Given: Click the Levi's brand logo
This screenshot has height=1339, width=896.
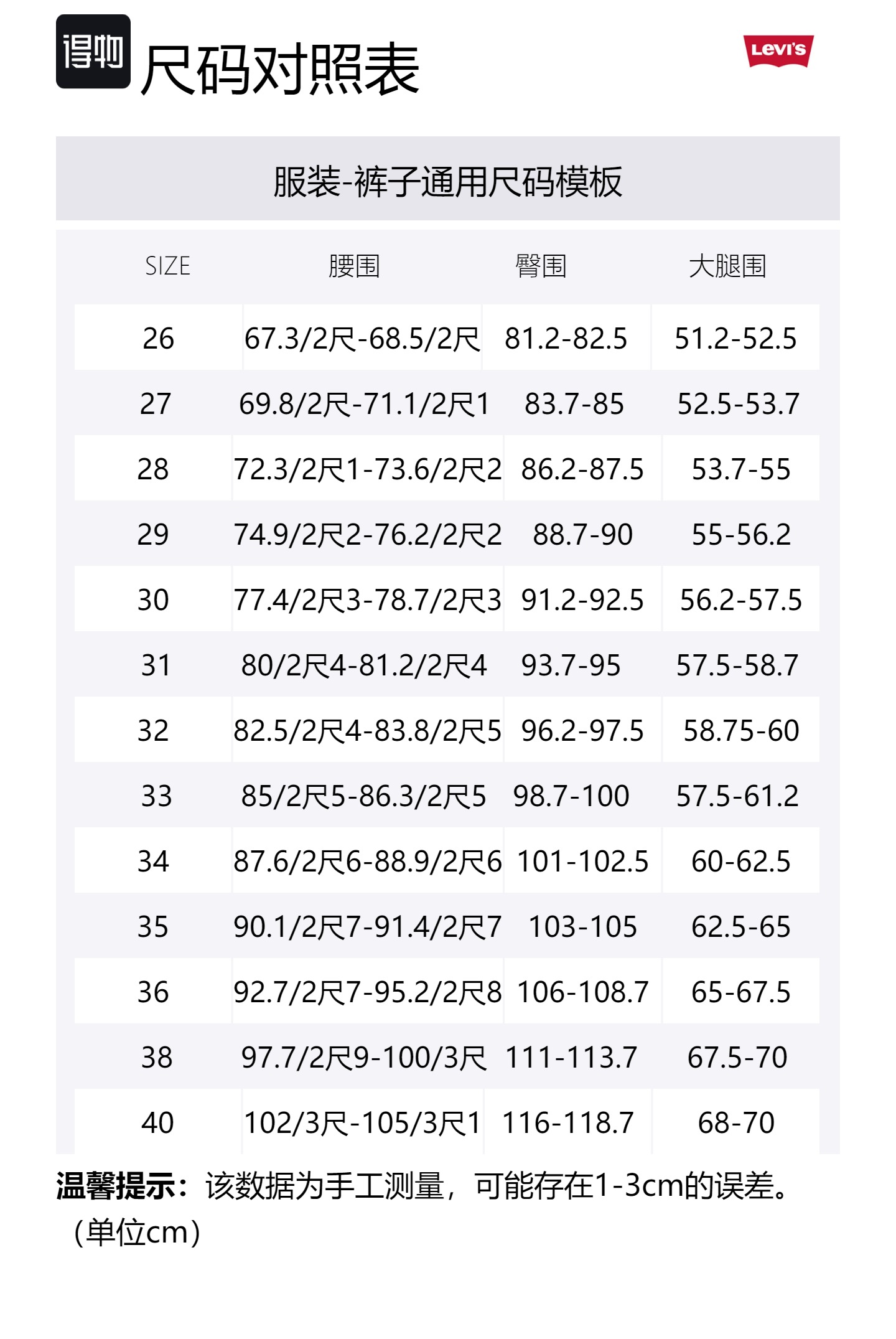Looking at the screenshot, I should pos(778,50).
